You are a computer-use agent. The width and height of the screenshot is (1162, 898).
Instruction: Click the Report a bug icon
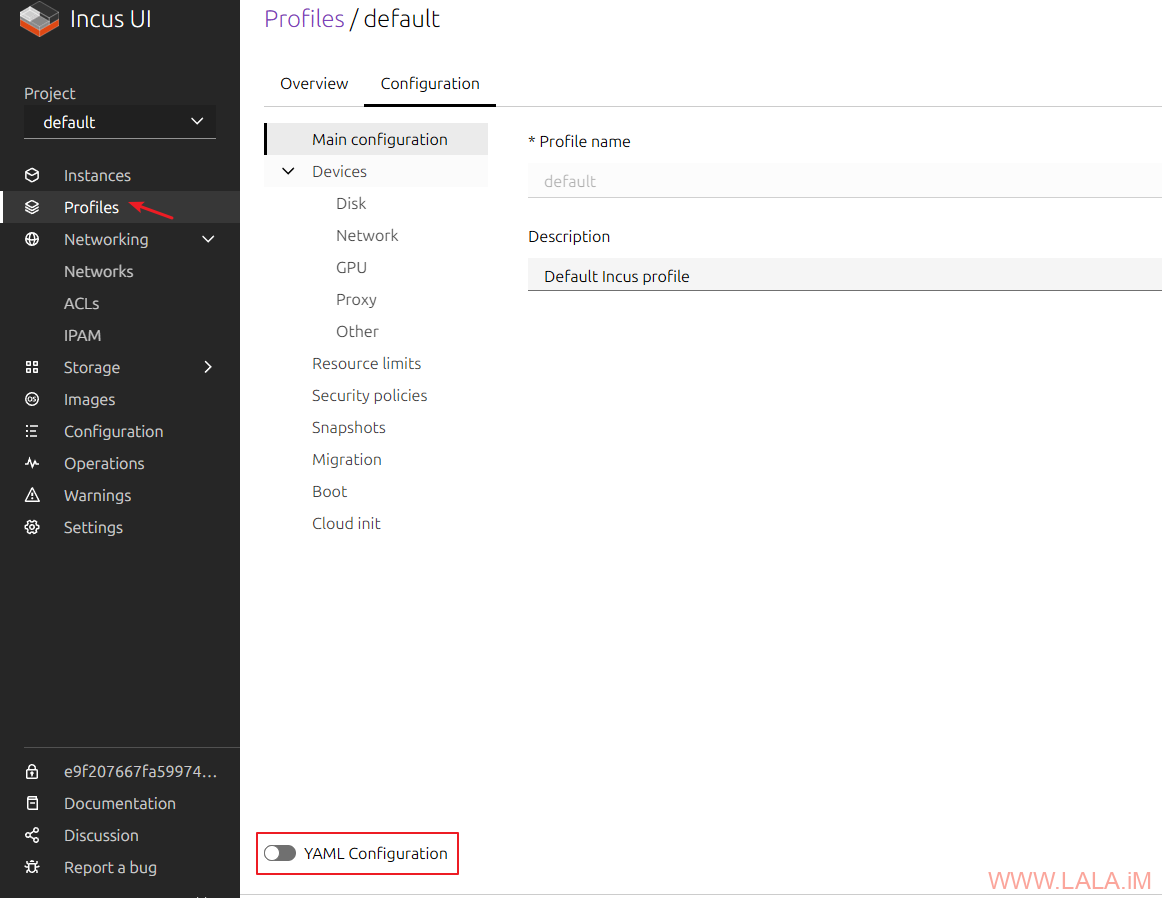click(x=32, y=867)
